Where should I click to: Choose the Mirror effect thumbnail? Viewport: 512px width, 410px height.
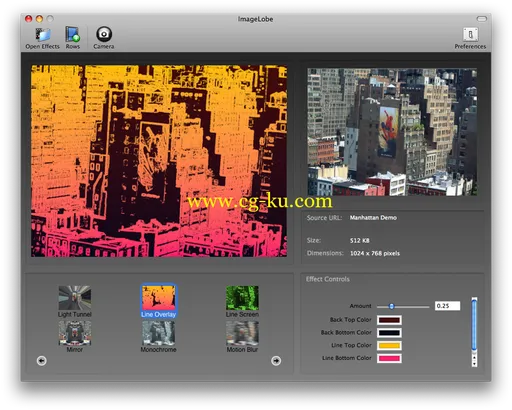(75, 333)
